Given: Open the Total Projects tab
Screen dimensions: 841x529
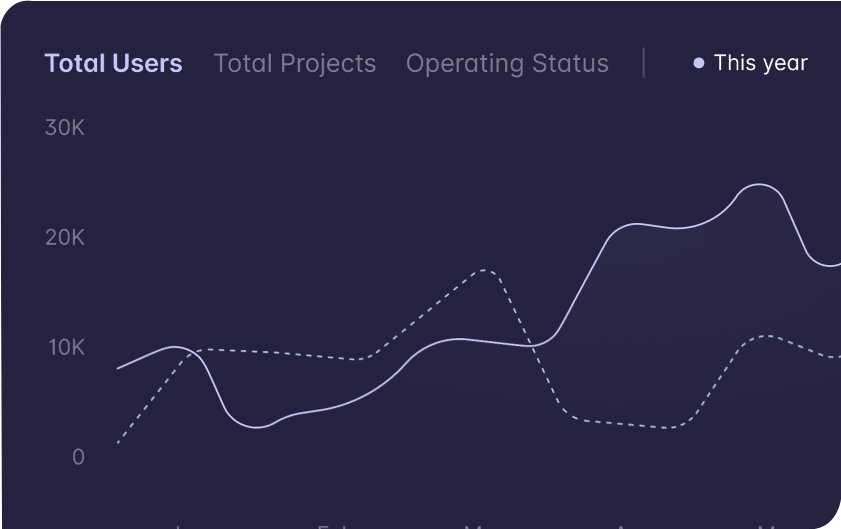Looking at the screenshot, I should point(295,63).
